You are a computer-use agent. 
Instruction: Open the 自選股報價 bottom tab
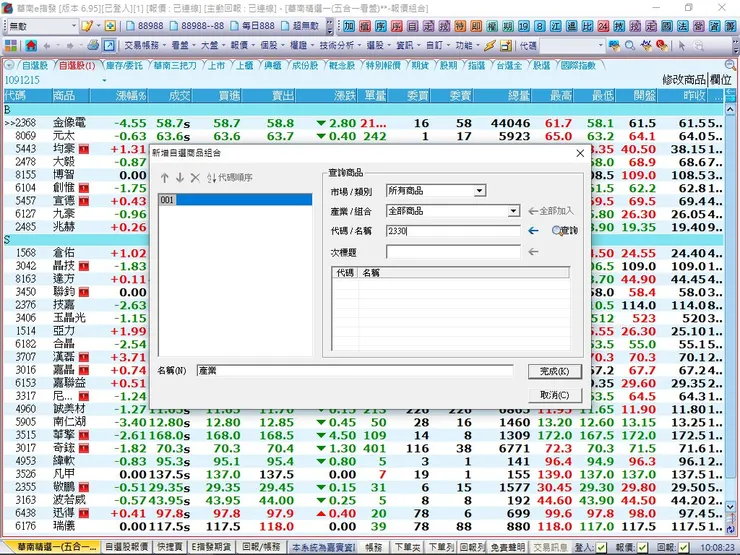coord(126,547)
